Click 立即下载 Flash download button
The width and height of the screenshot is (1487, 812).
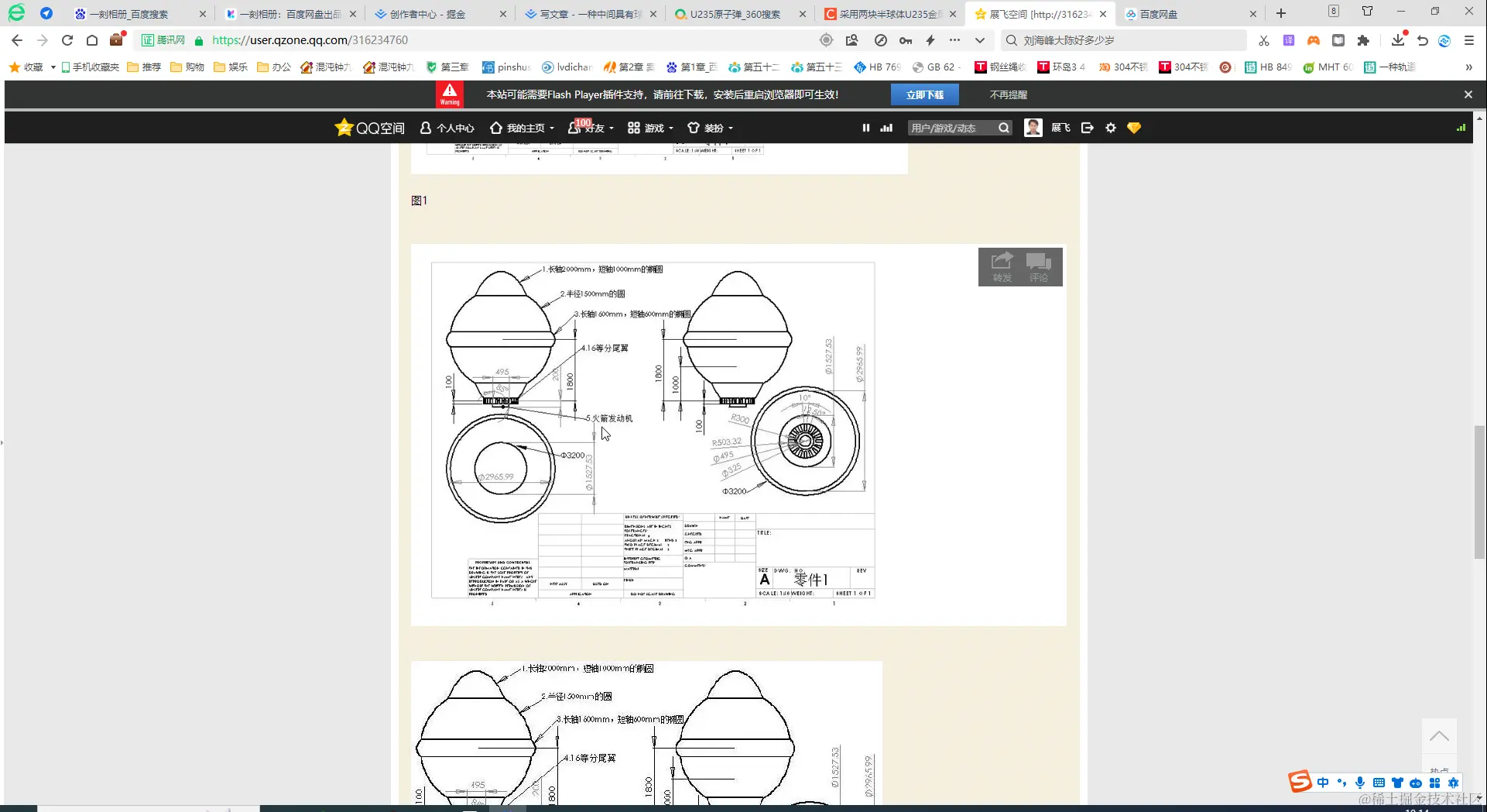coord(925,95)
